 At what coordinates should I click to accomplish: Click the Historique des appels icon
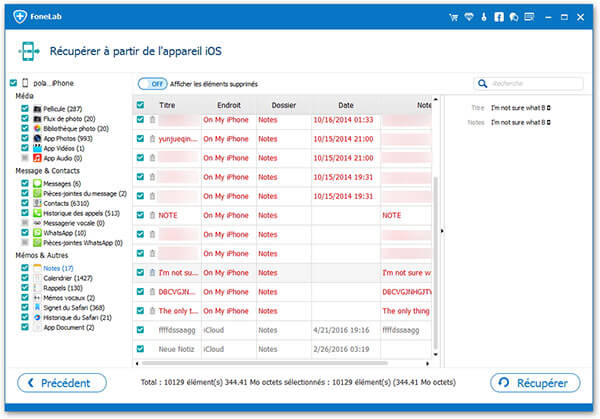pyautogui.click(x=37, y=212)
